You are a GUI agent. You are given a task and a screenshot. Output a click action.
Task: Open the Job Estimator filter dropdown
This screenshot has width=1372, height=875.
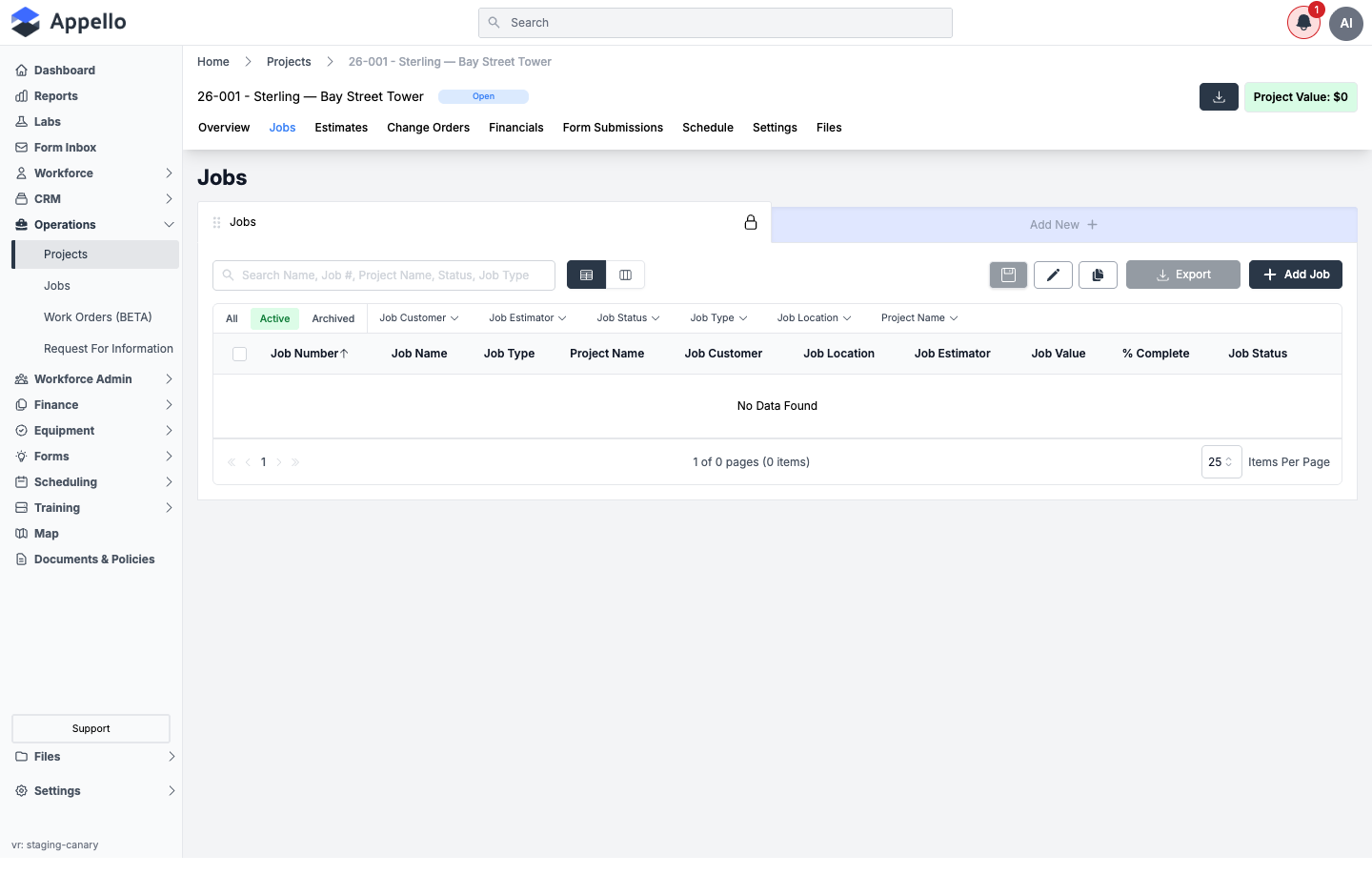pos(528,318)
